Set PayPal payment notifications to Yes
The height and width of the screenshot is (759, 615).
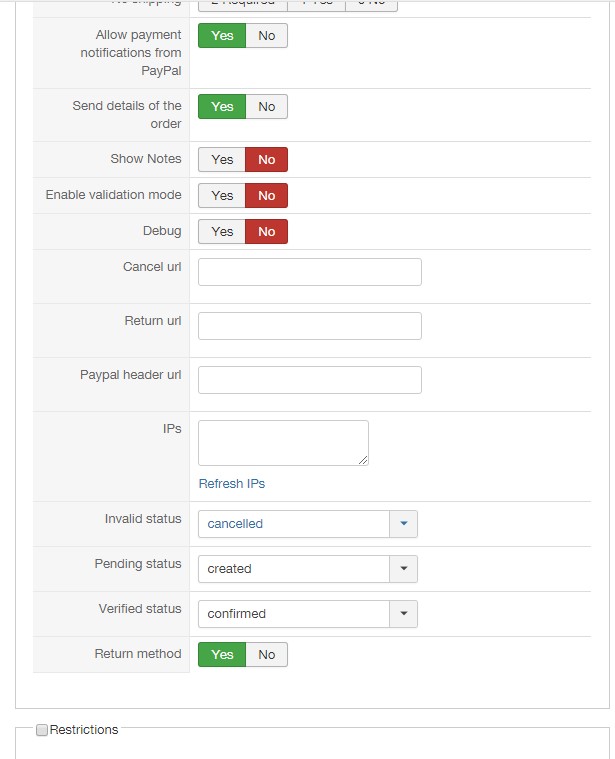coord(222,36)
